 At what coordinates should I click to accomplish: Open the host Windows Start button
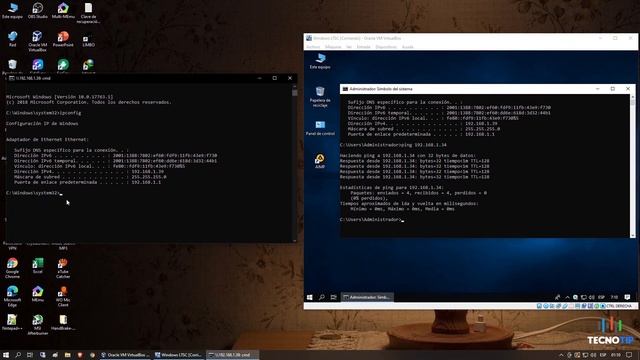tap(6, 355)
